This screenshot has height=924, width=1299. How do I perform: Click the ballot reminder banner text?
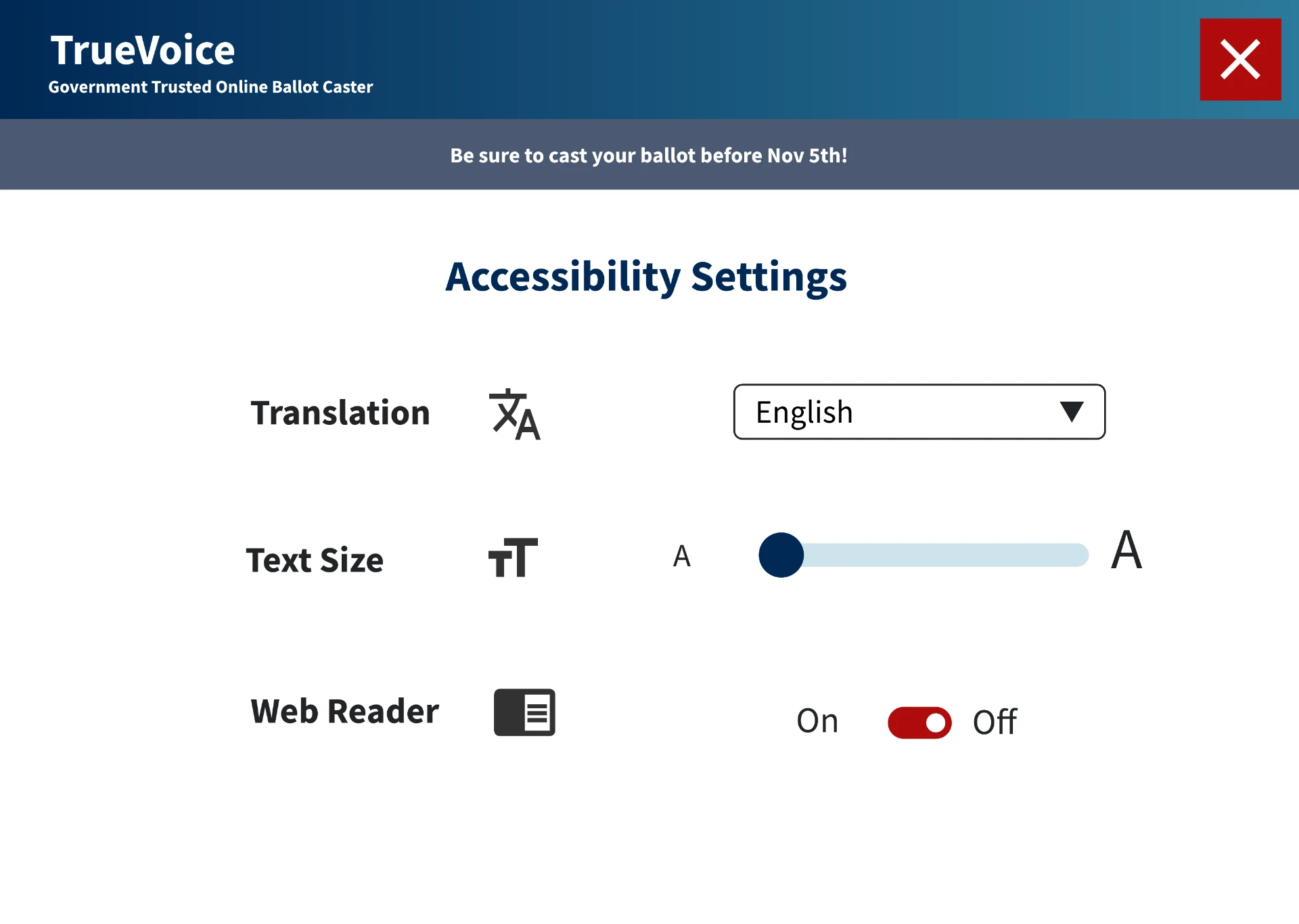[649, 156]
